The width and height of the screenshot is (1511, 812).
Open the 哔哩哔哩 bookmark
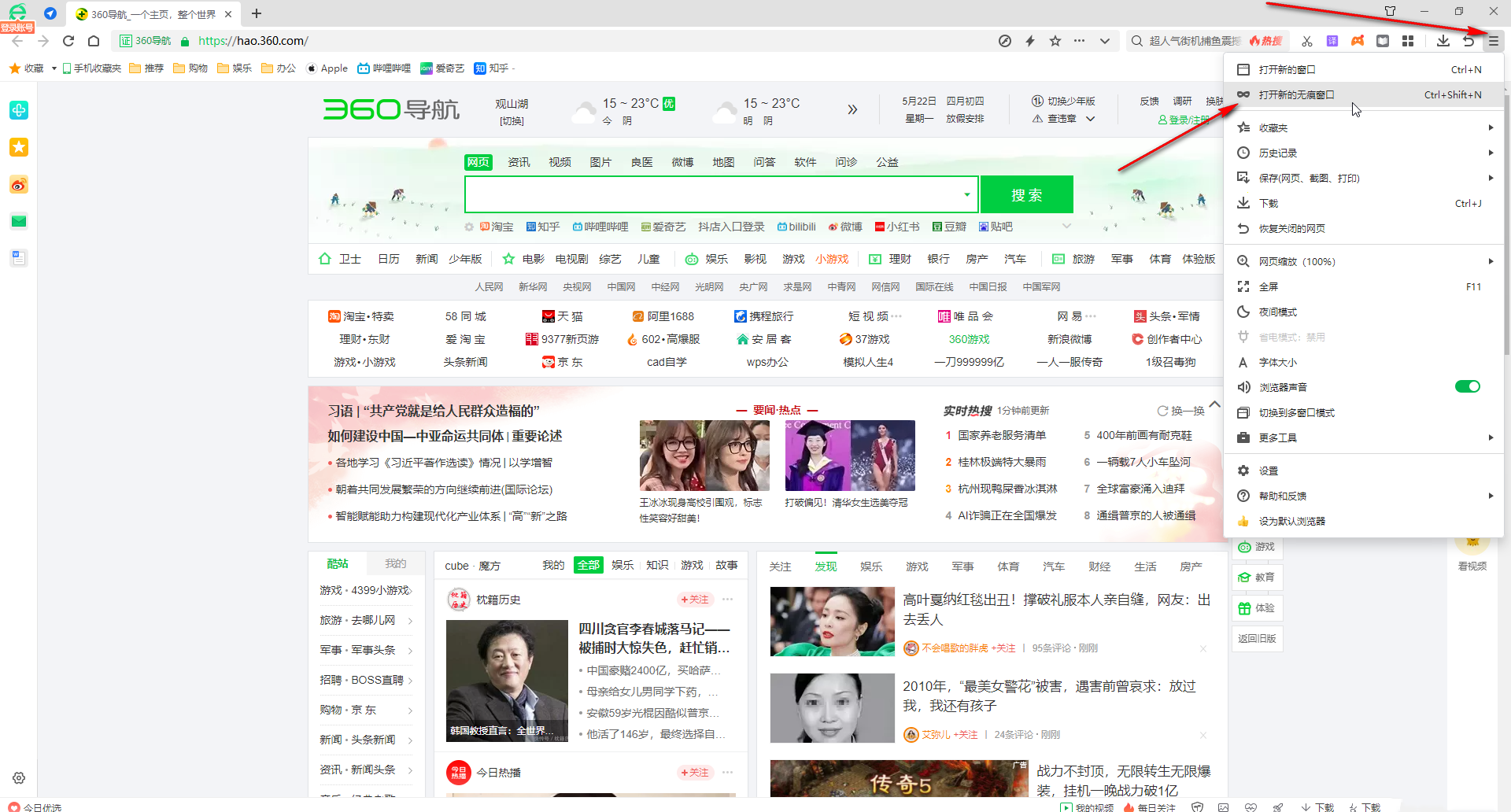tap(384, 68)
